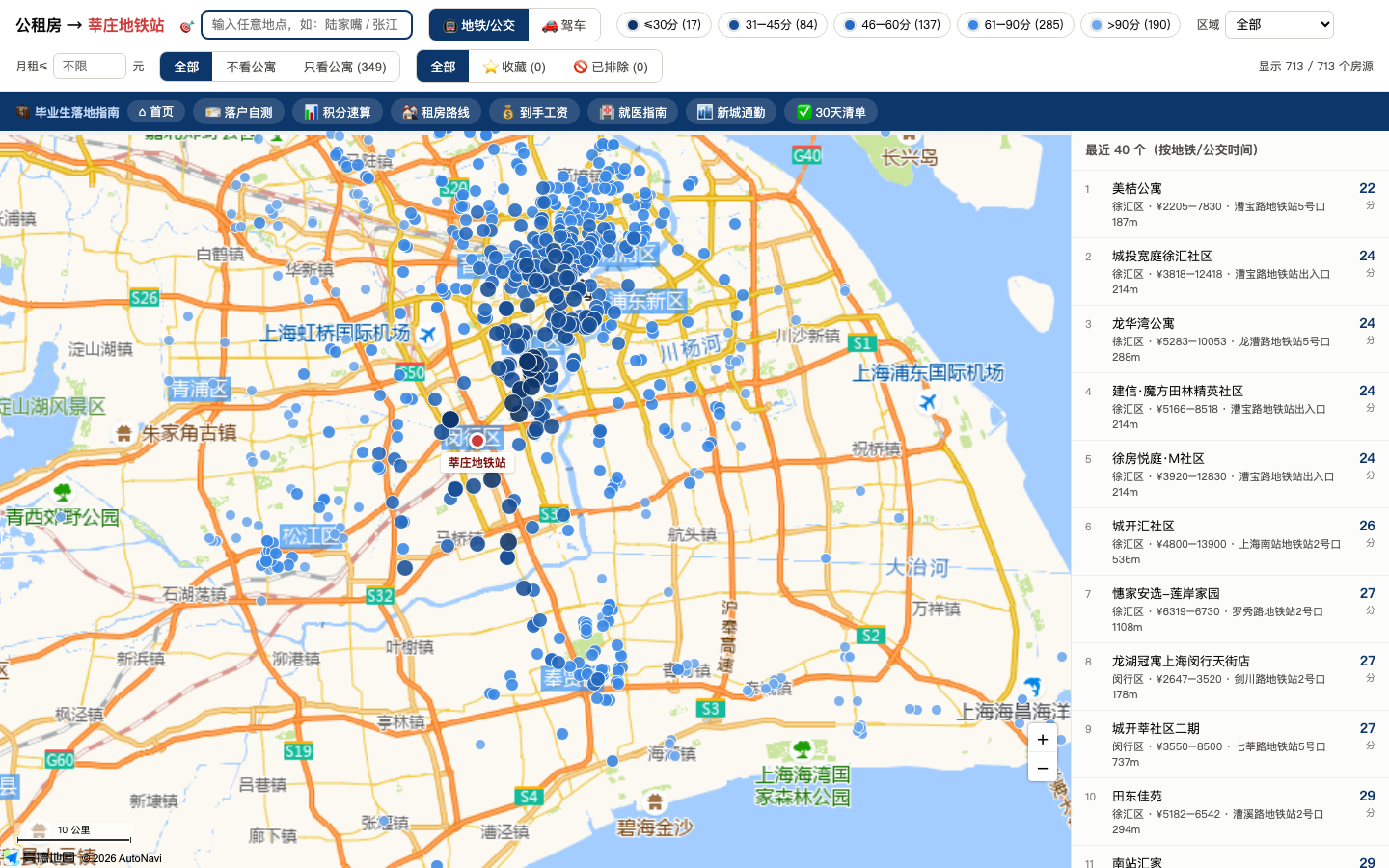
Task: Click the S32 highway shield
Action: 380,596
